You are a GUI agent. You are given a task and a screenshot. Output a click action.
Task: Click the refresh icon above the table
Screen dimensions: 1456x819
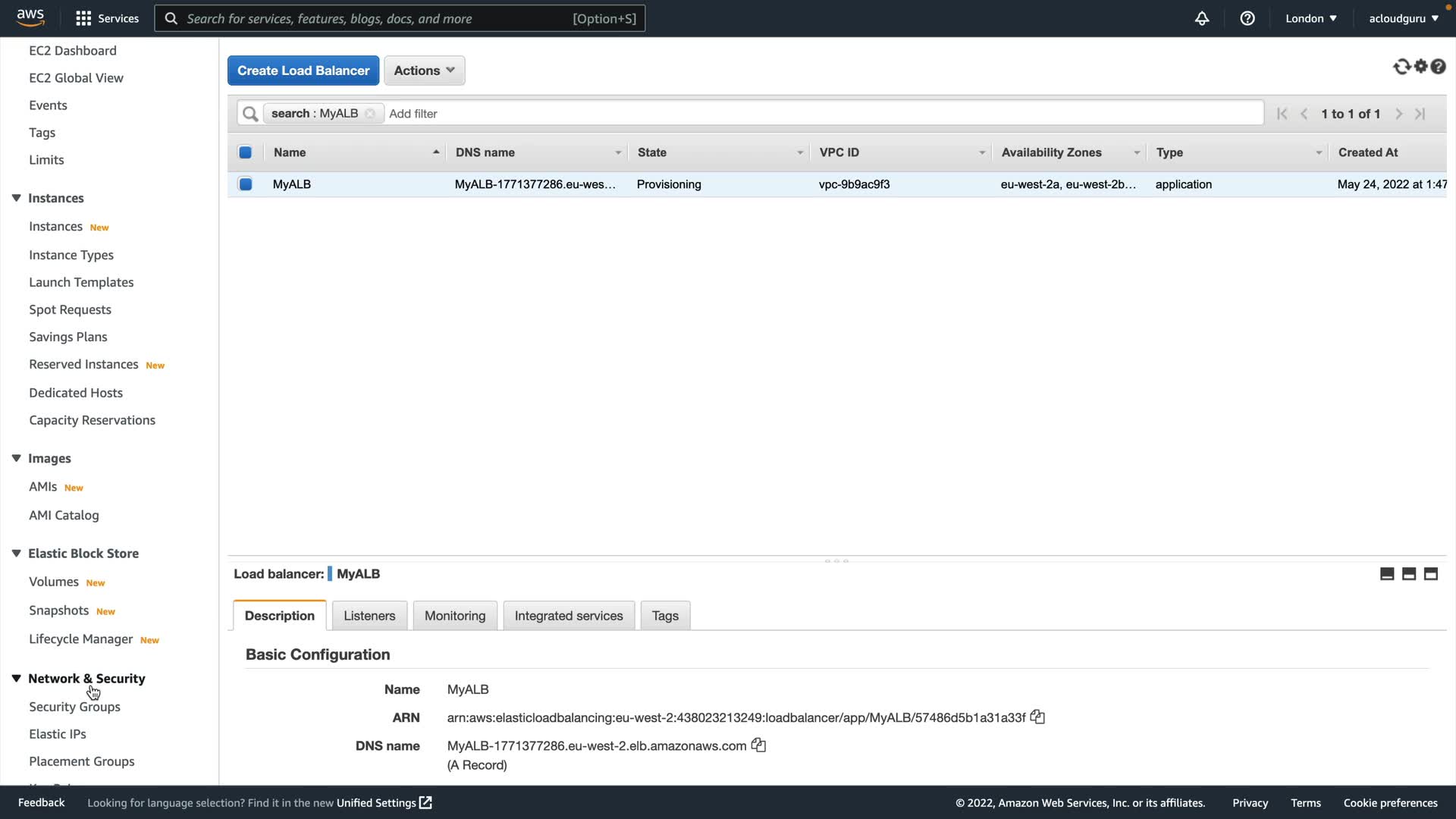[1401, 67]
